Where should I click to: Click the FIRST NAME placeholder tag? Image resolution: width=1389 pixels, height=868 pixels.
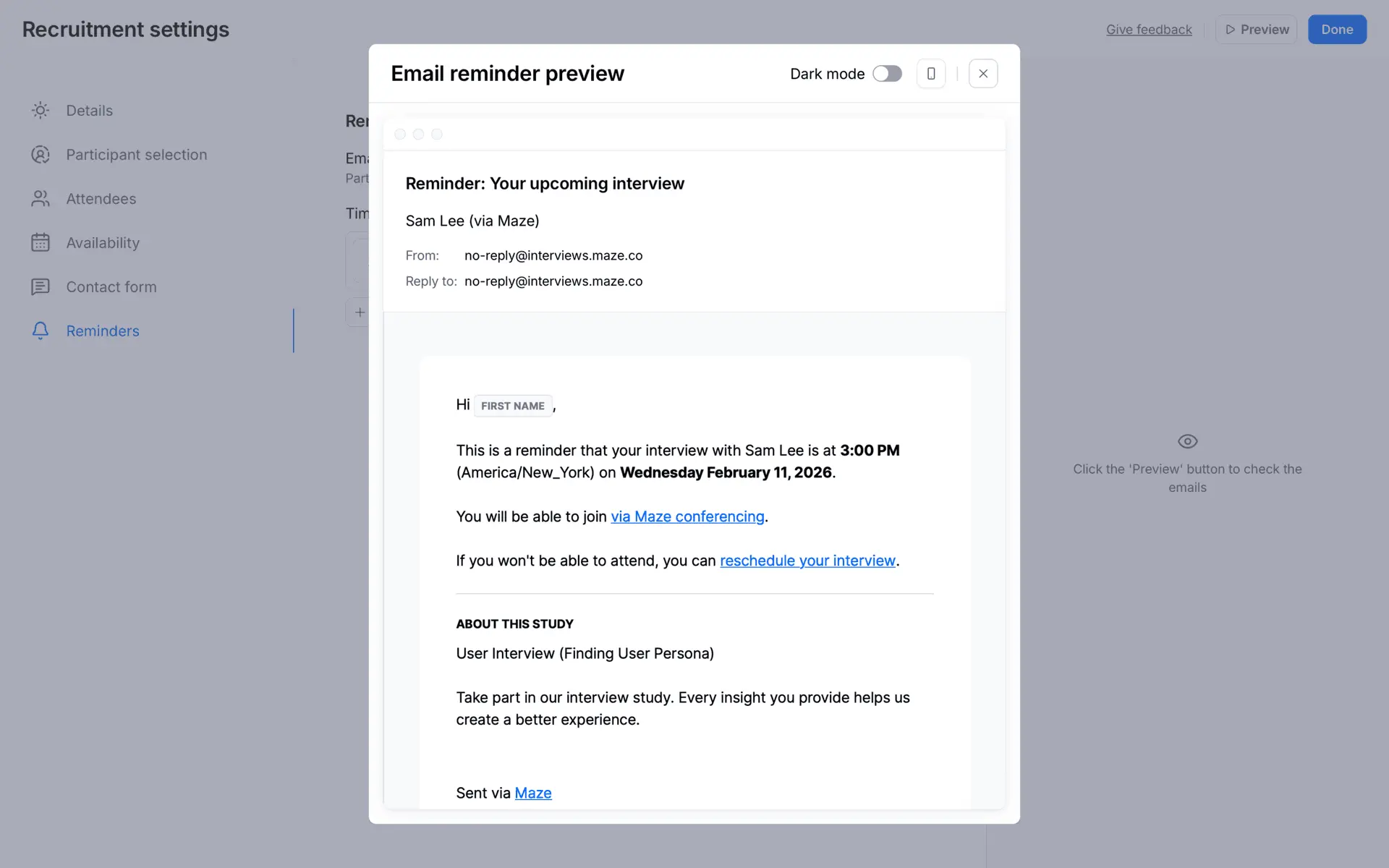tap(513, 406)
